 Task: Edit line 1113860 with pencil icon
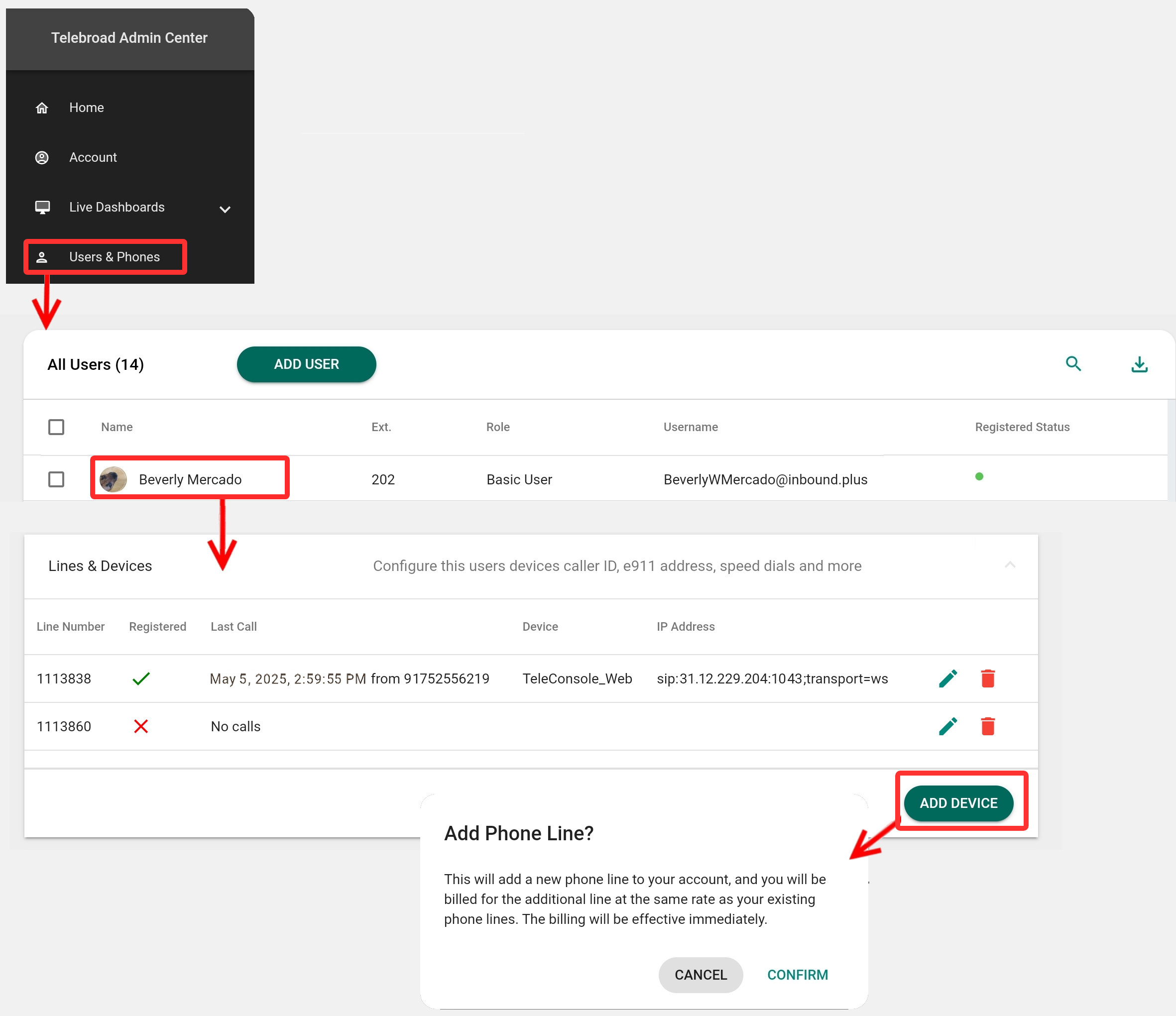(948, 726)
